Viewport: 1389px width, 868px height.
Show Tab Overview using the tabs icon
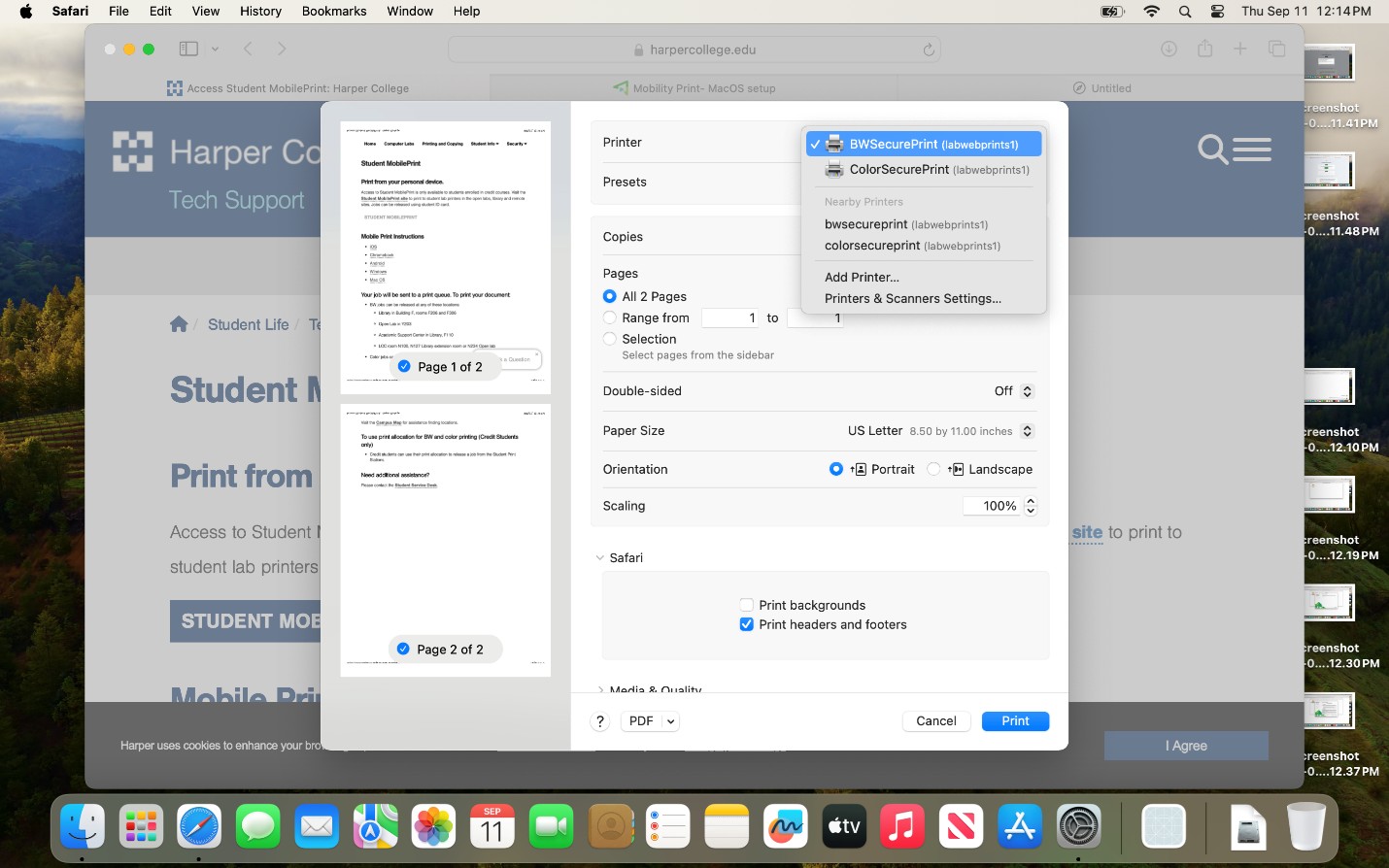(x=1275, y=48)
